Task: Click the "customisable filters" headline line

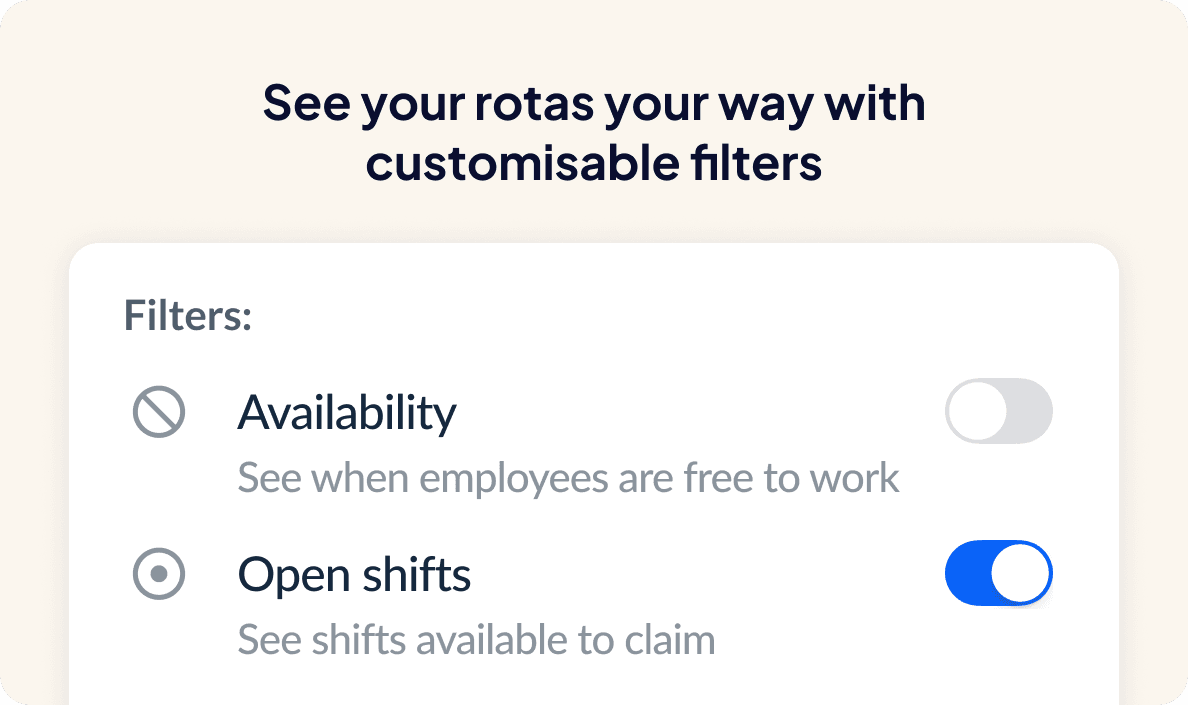Action: click(x=594, y=163)
